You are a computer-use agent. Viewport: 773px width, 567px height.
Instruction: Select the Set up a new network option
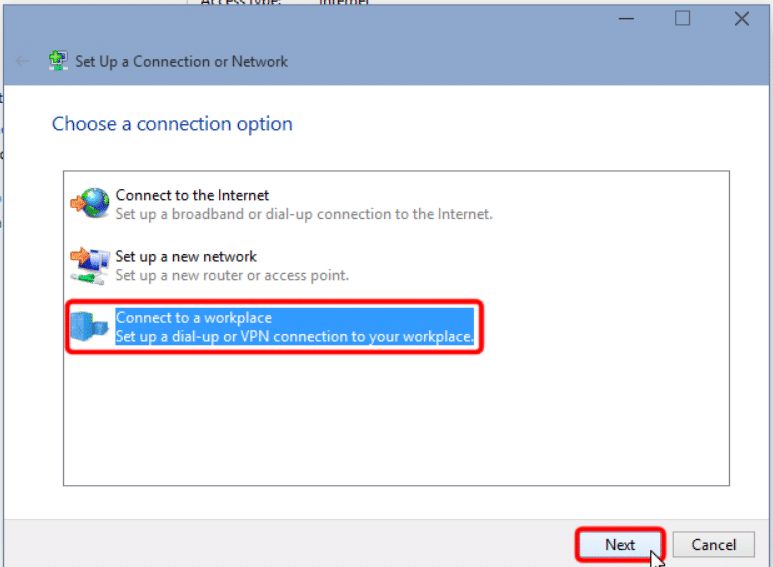click(x=210, y=266)
